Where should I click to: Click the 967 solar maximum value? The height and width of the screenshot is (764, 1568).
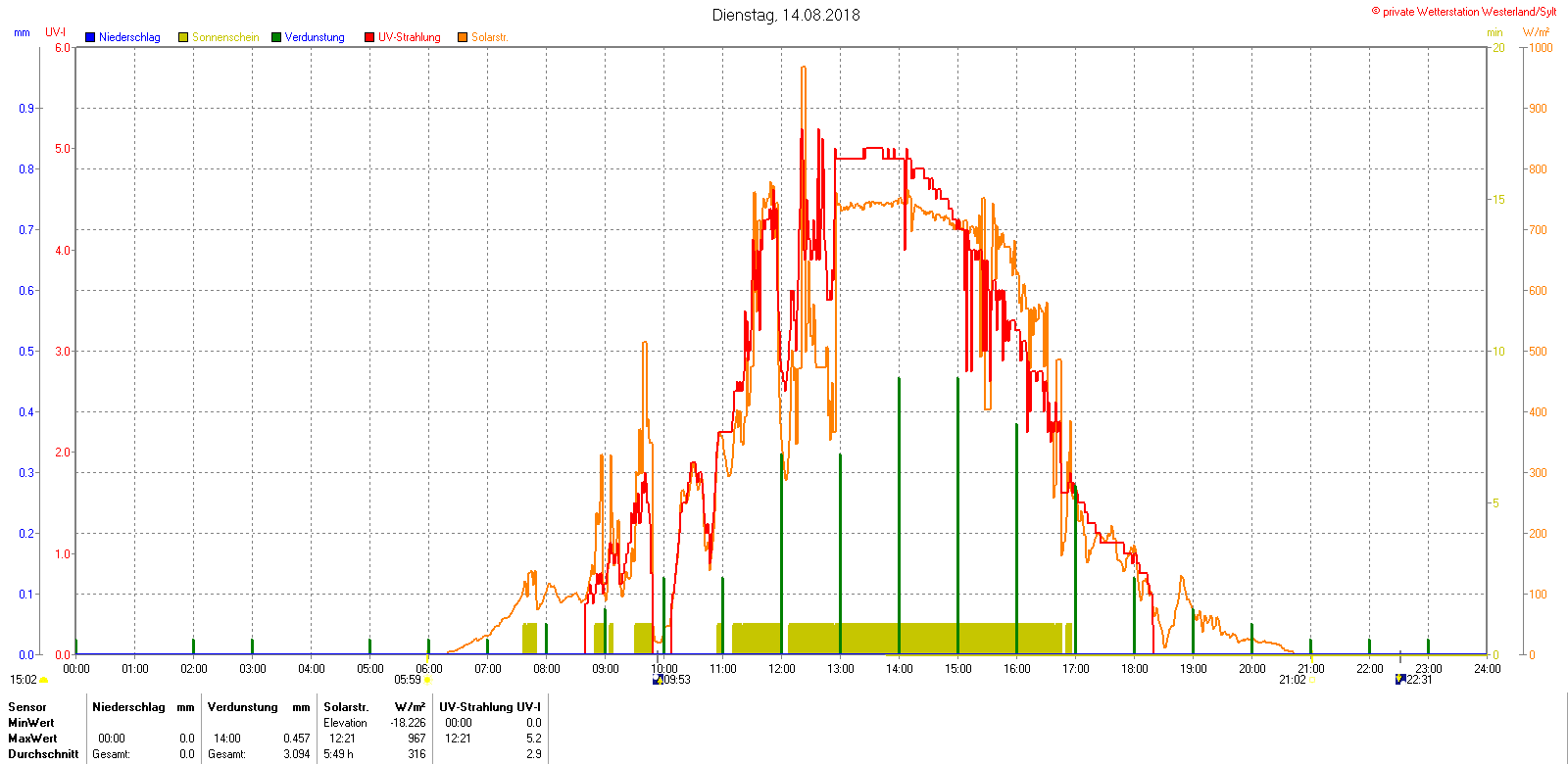416,739
